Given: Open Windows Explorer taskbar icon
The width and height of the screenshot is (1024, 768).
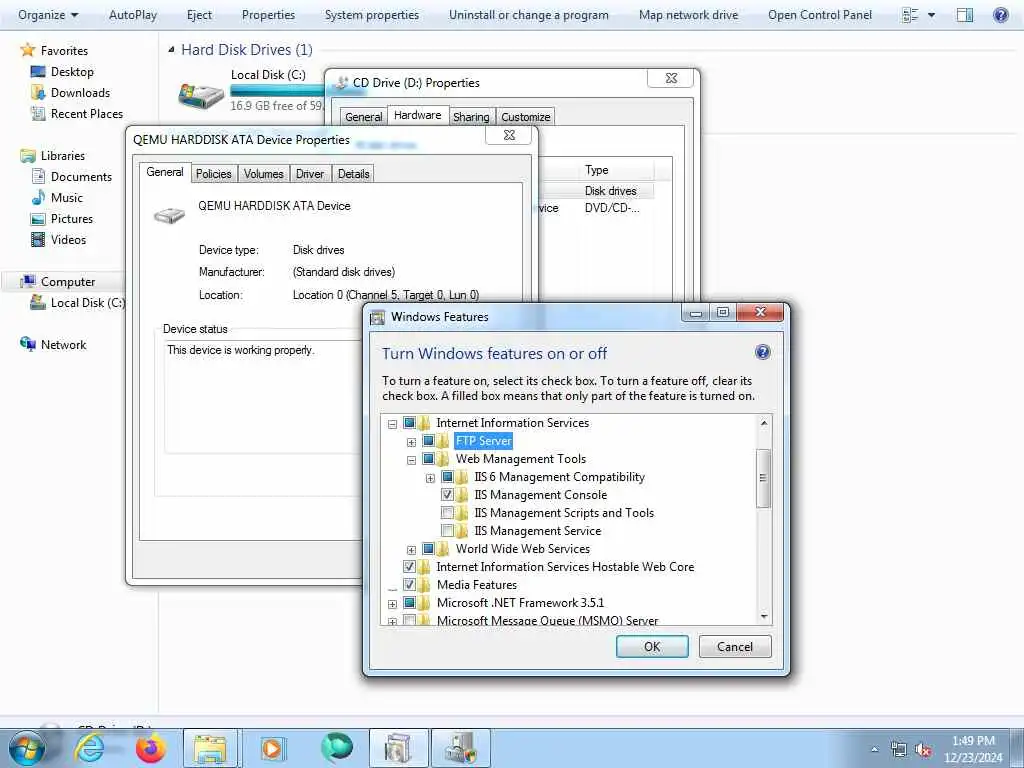Looking at the screenshot, I should click(x=210, y=749).
